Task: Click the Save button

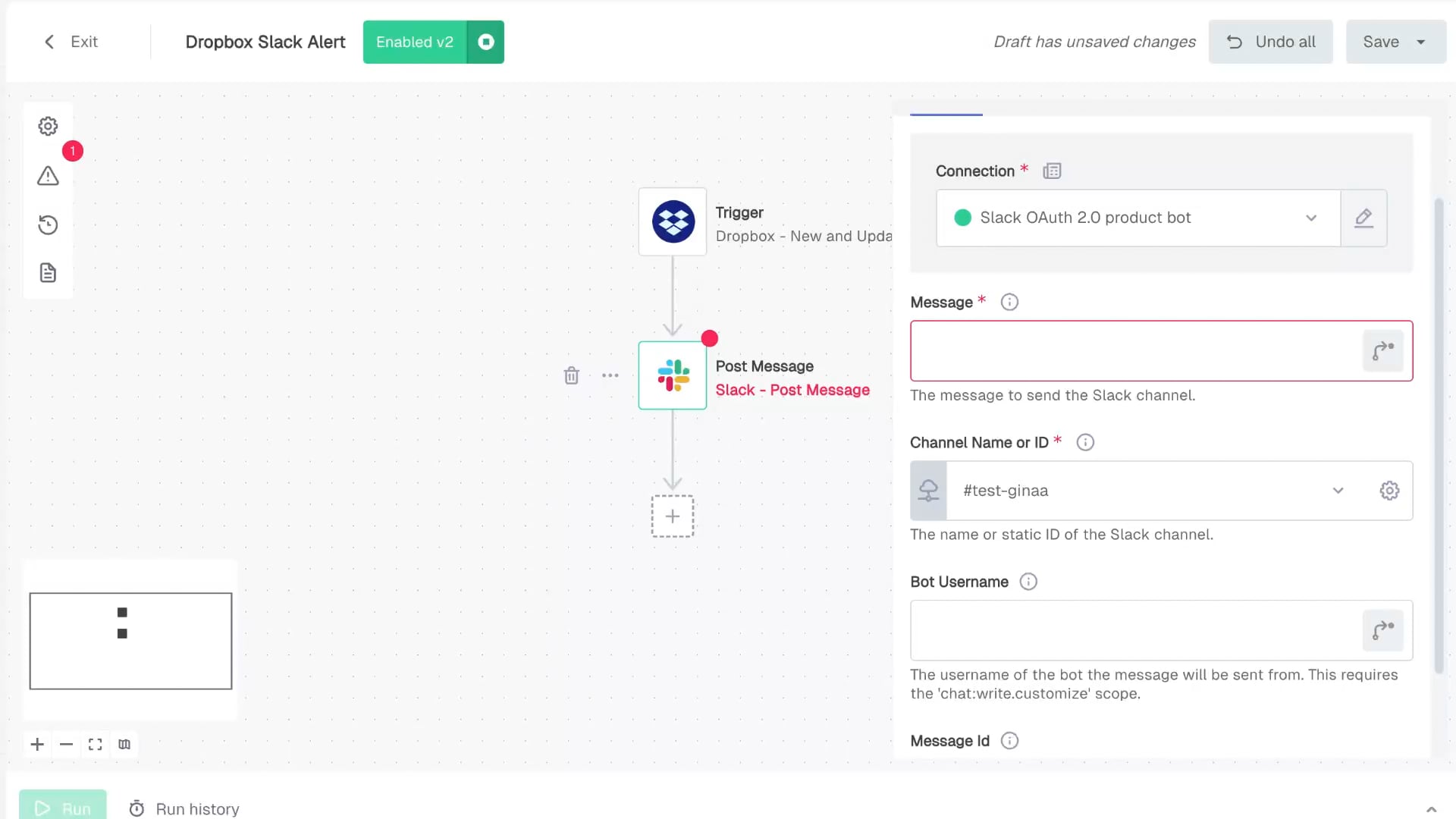Action: coord(1381,42)
